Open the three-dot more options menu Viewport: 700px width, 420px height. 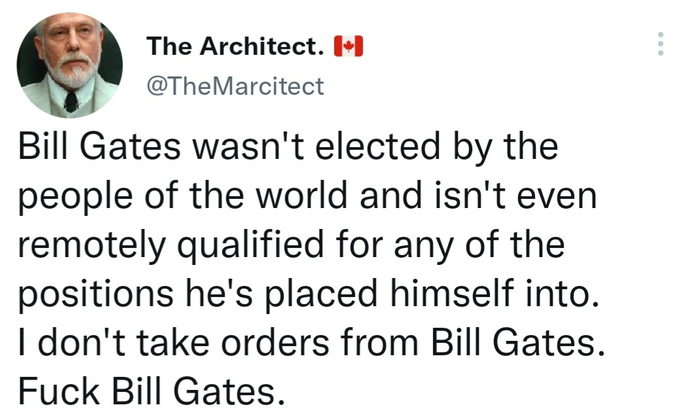point(659,44)
